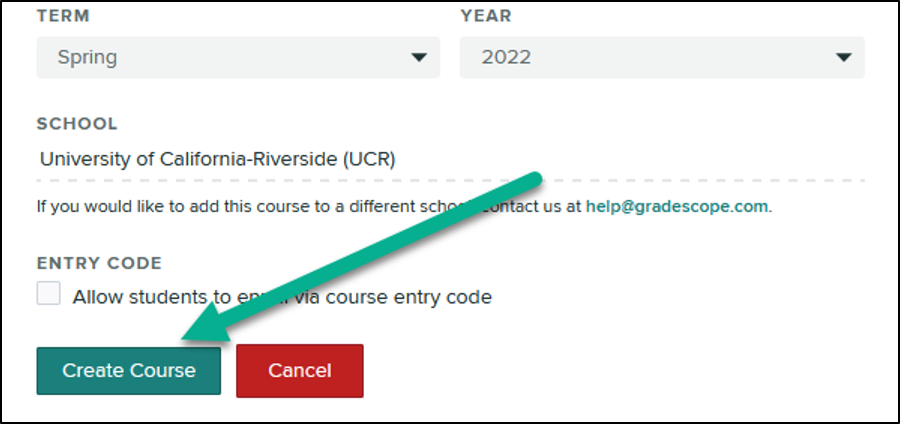The width and height of the screenshot is (900, 424).
Task: Select the 'Spring' text in Term
Action: [87, 58]
